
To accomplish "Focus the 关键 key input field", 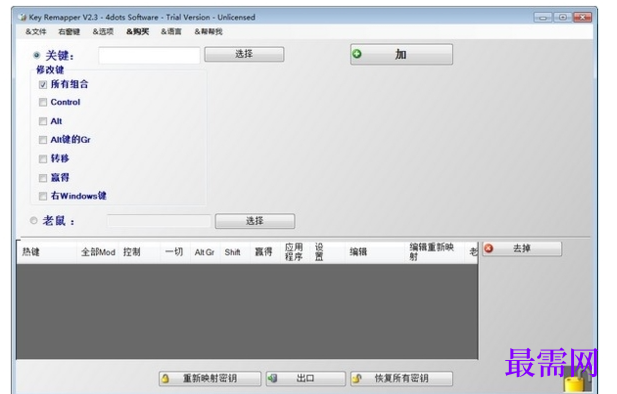I will pyautogui.click(x=149, y=55).
